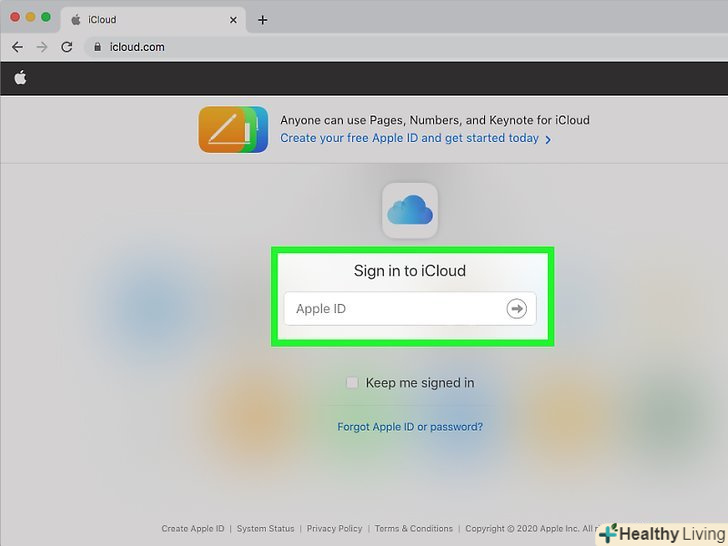Click the Apple logo in black bar
The height and width of the screenshot is (546, 728).
pos(20,78)
